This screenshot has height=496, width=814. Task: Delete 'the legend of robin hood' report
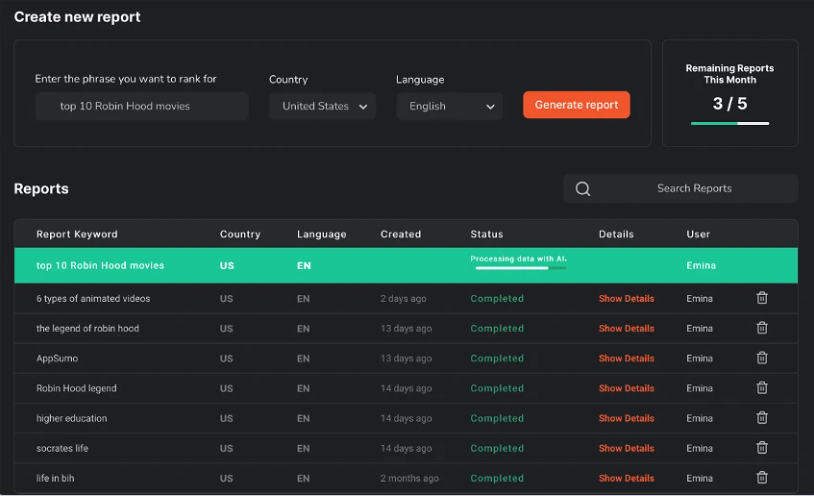click(x=762, y=328)
